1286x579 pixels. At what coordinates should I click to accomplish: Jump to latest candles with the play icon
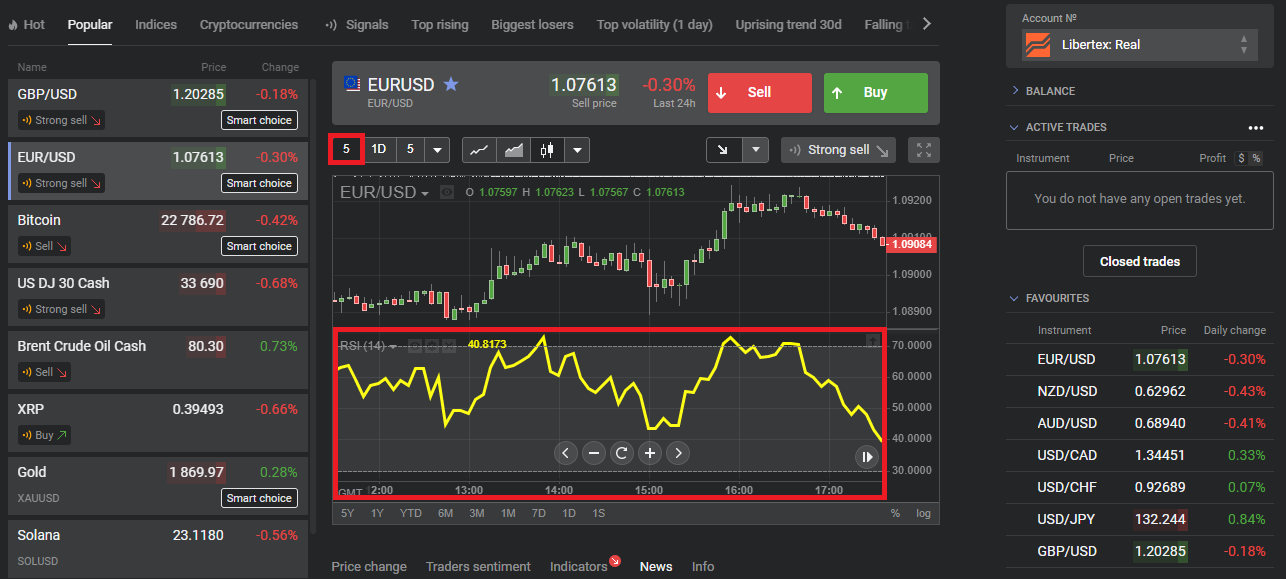coord(865,456)
